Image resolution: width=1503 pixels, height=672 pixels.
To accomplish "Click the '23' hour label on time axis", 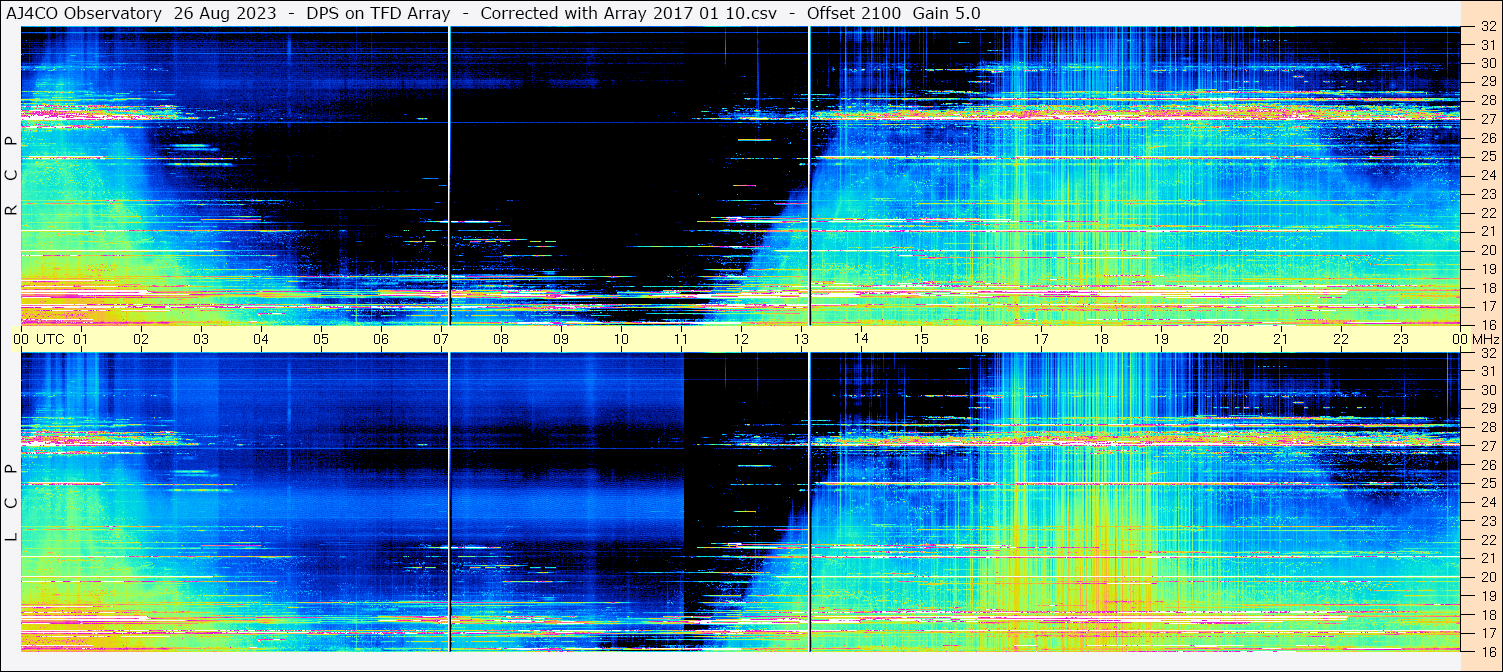I will 1401,339.
